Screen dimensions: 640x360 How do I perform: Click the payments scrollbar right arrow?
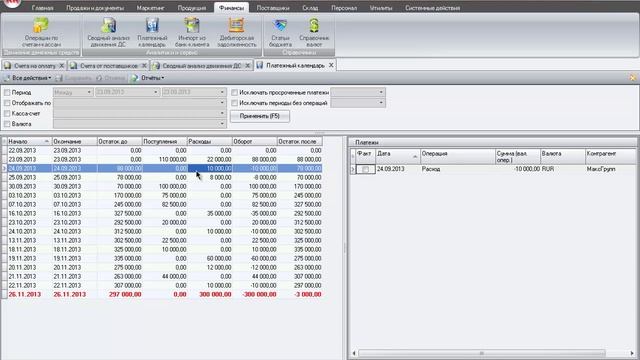pos(632,353)
